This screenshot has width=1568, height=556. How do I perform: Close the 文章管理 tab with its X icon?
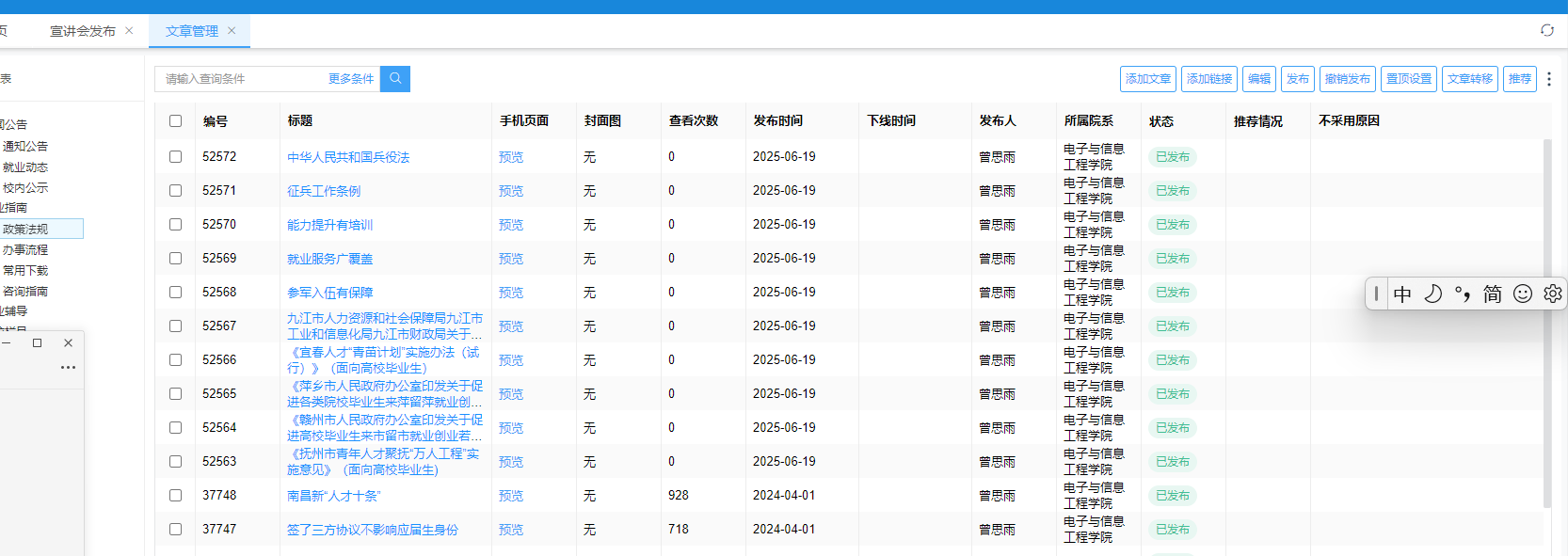click(x=232, y=31)
